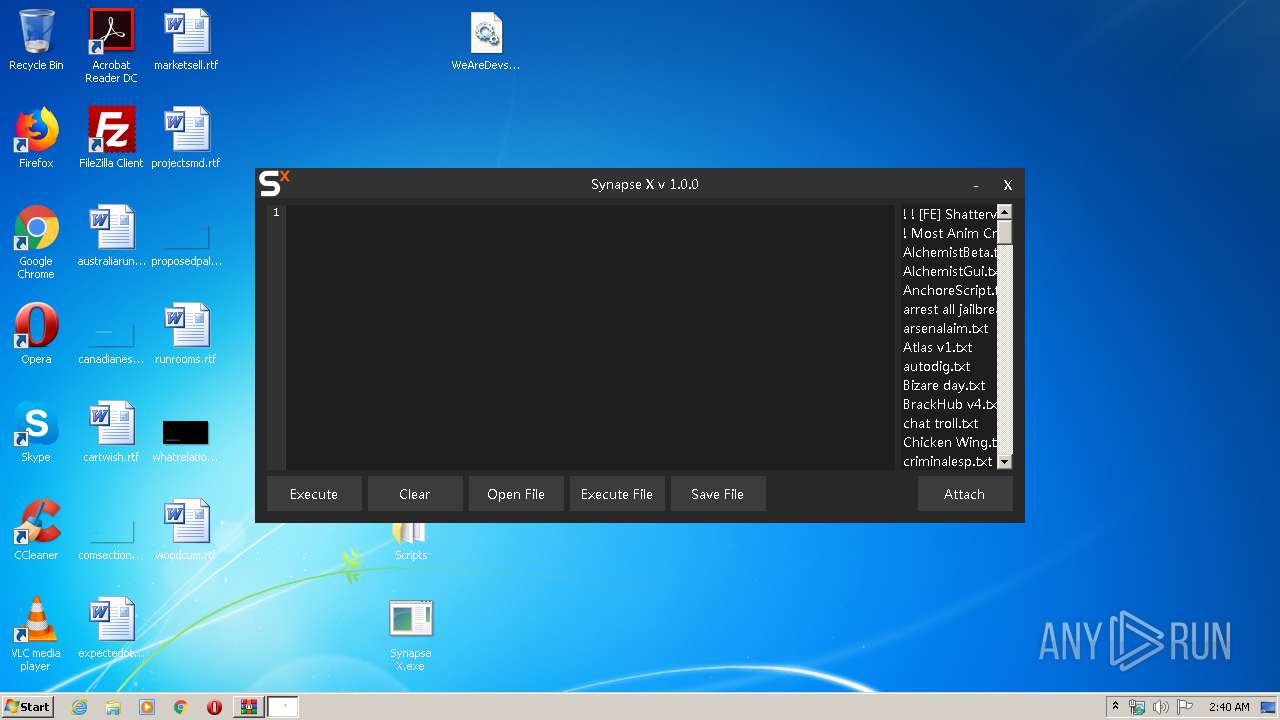Click the Open File button

(x=516, y=494)
